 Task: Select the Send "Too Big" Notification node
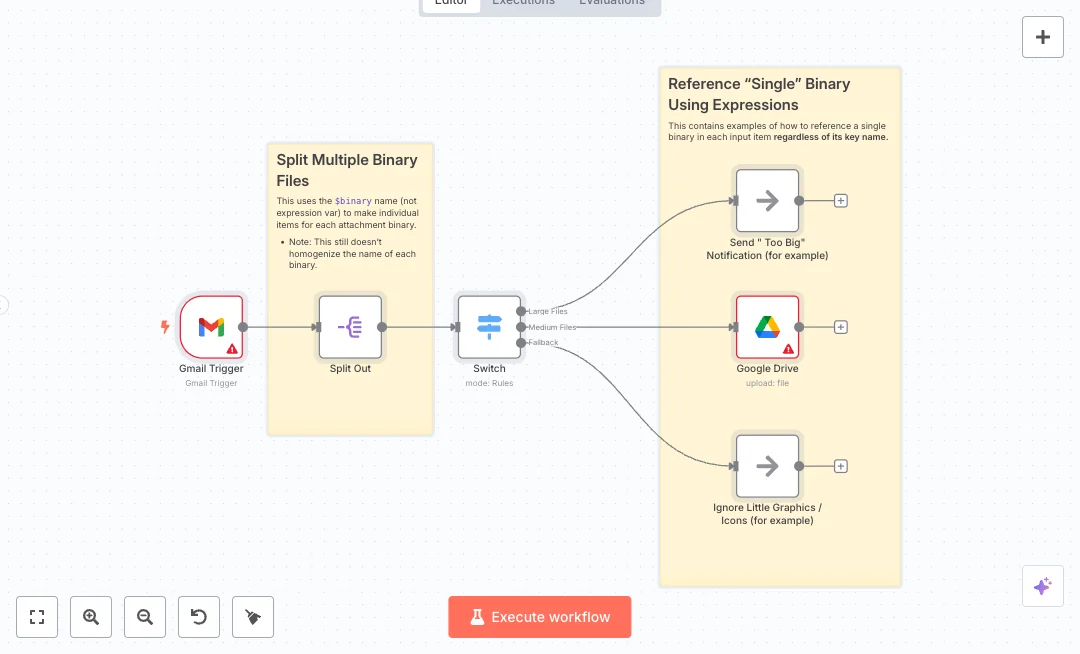click(767, 200)
